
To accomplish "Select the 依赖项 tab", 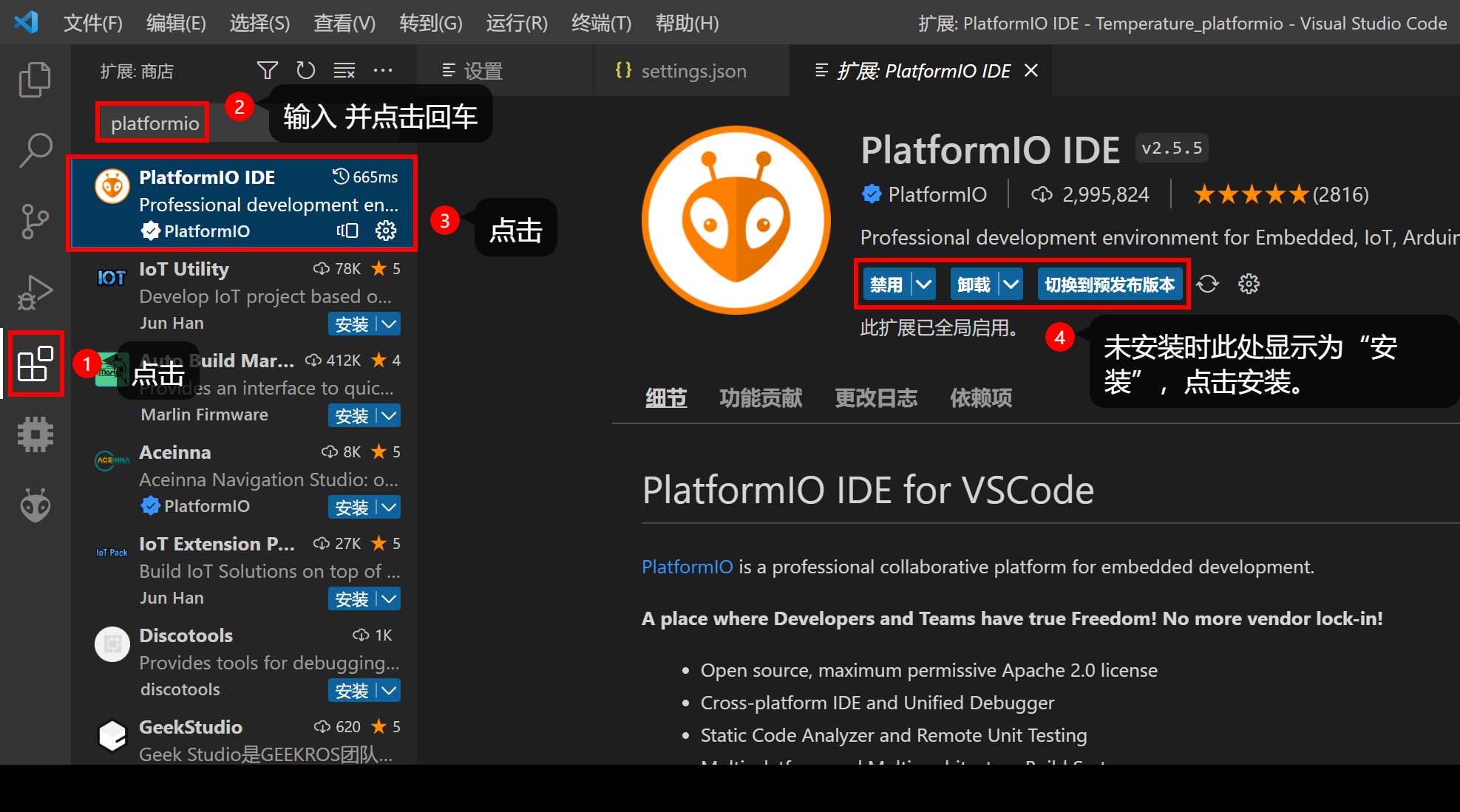I will coord(981,398).
